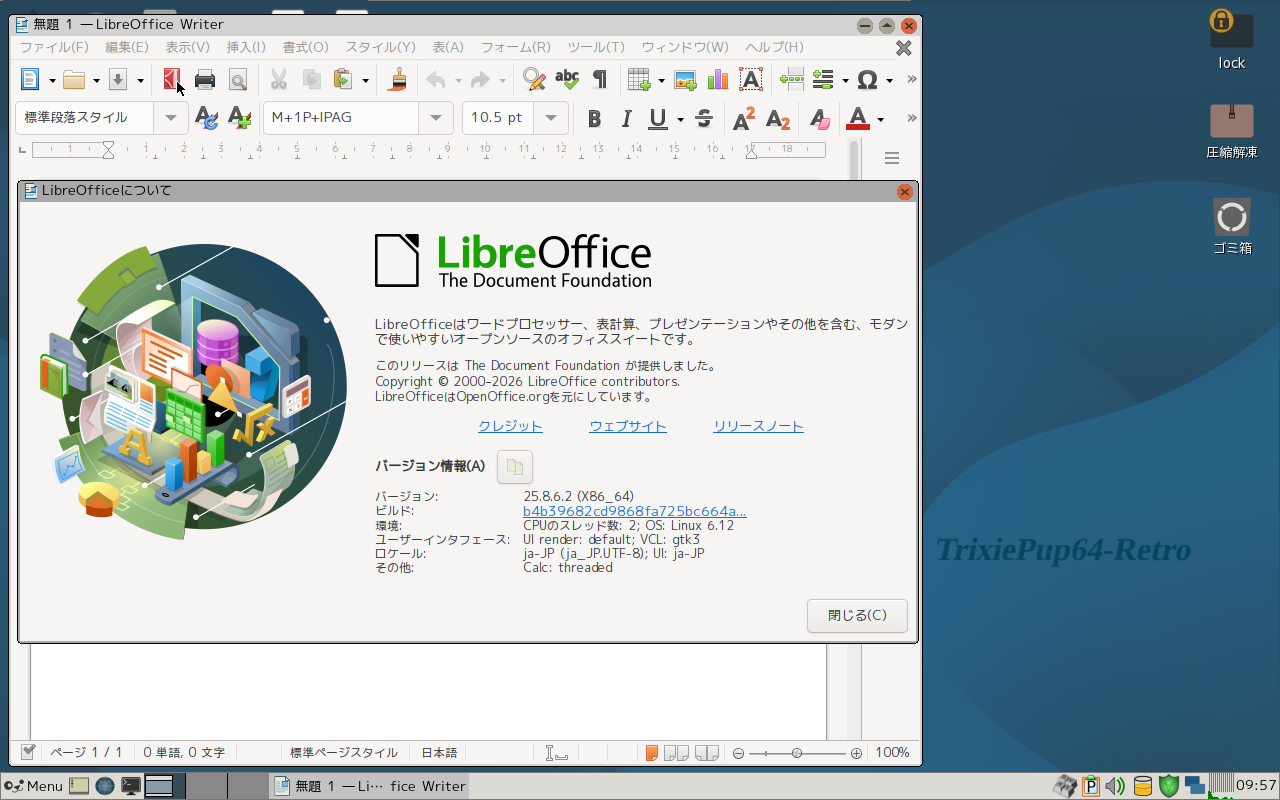Toggle Bold formatting

[594, 119]
